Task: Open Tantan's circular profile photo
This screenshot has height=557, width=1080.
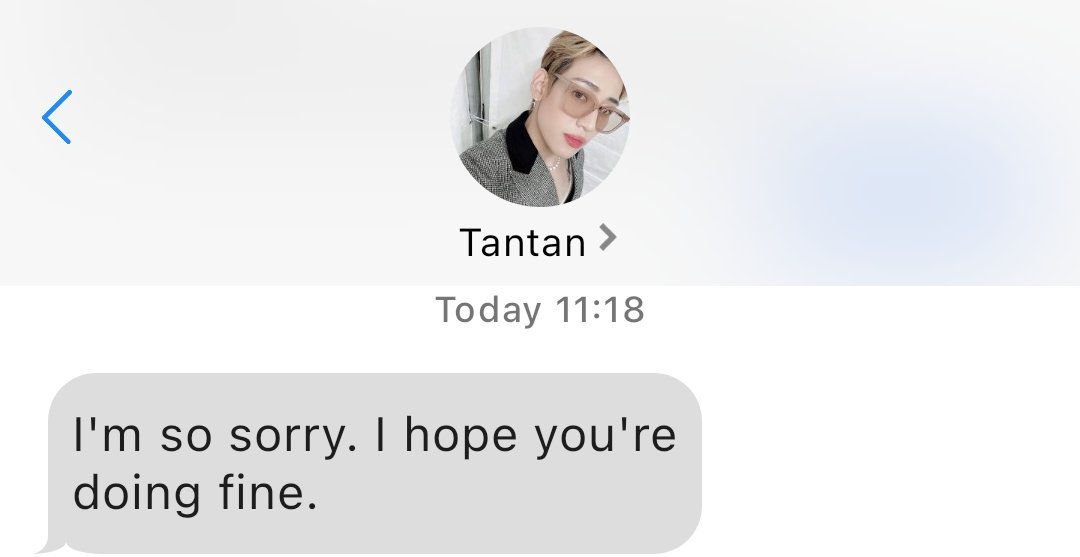Action: tap(540, 117)
